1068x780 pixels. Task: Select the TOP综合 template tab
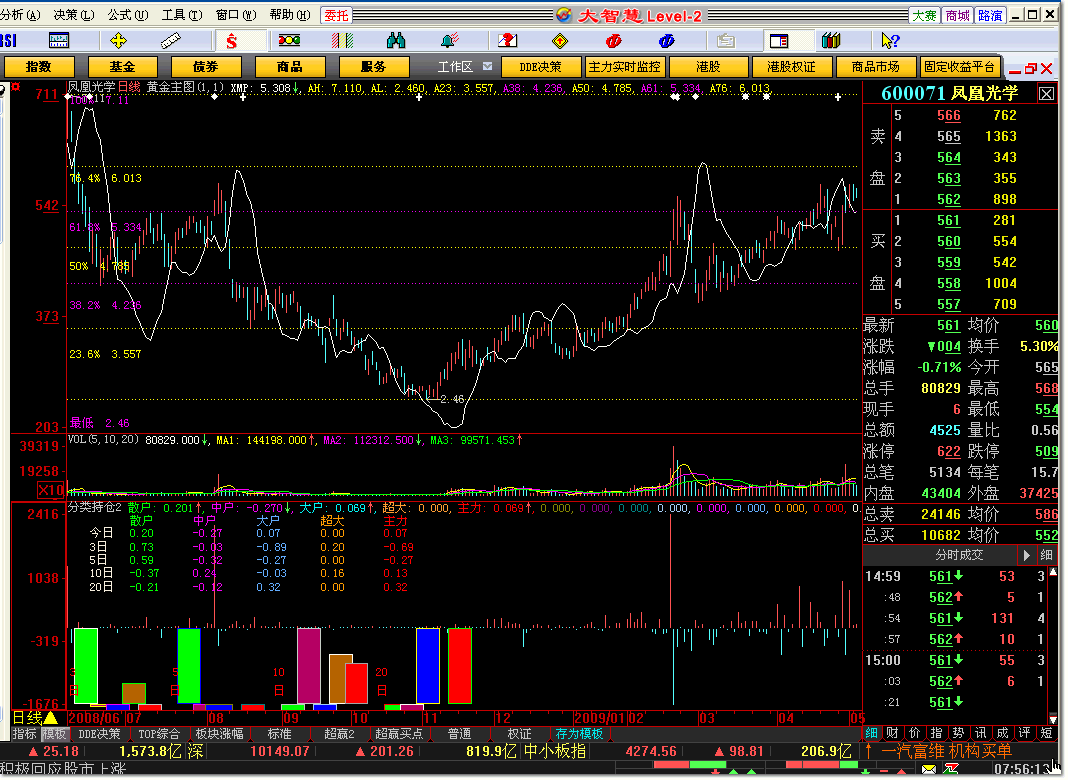click(159, 734)
